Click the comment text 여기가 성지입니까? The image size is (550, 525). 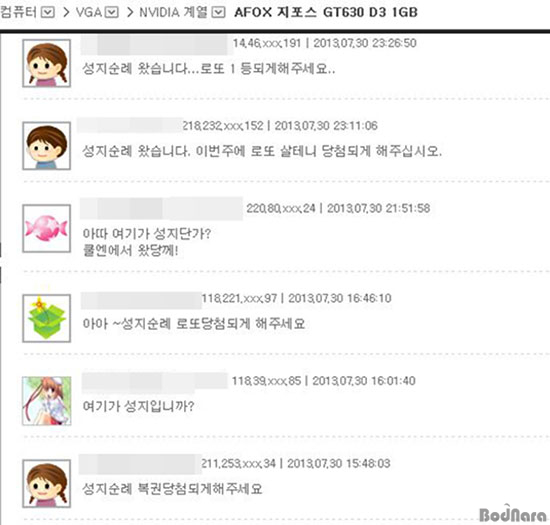click(x=138, y=406)
